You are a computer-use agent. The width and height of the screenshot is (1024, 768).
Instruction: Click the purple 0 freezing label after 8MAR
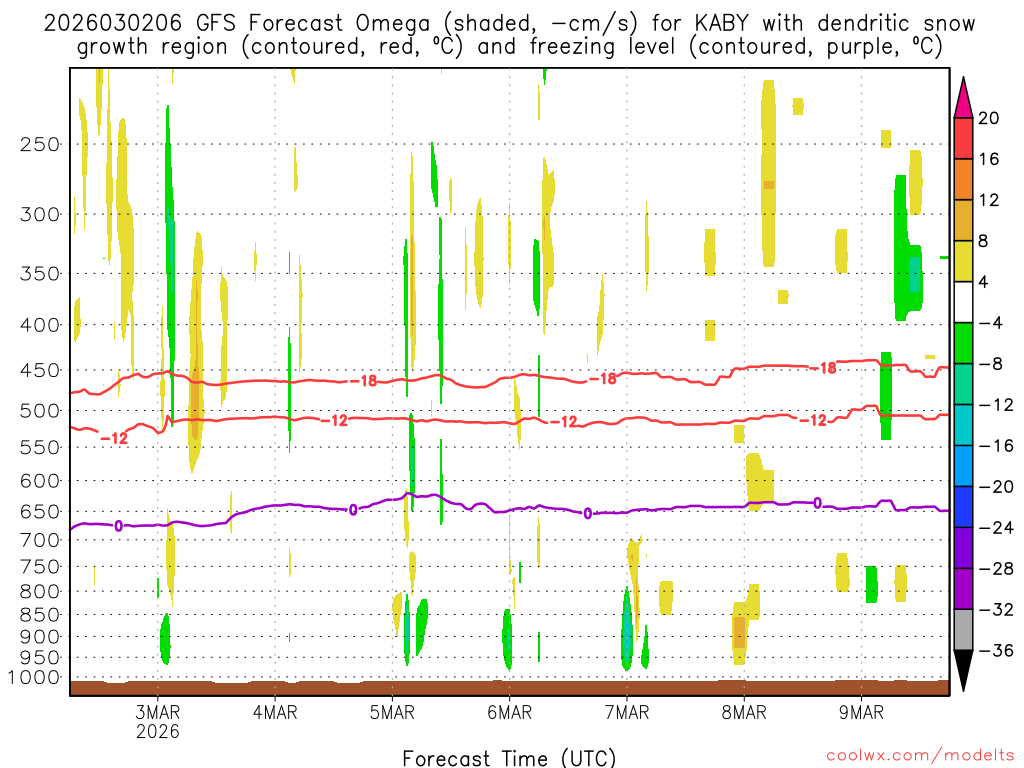coord(817,503)
